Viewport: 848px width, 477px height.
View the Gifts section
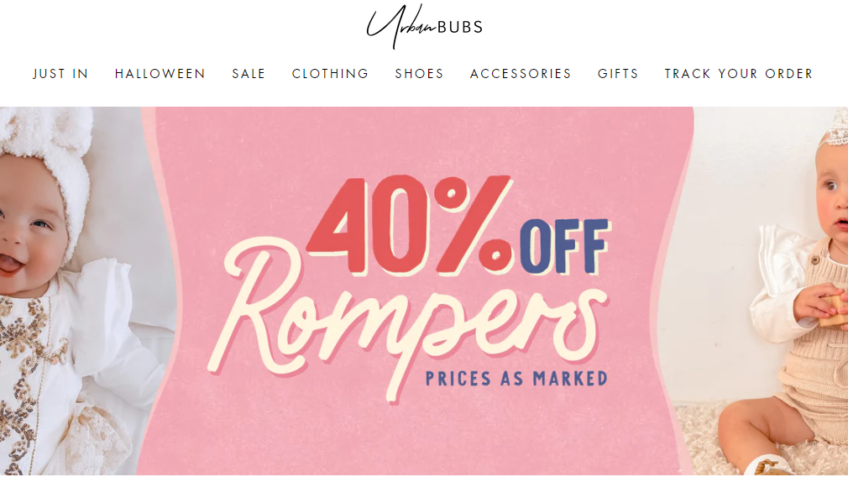click(618, 74)
